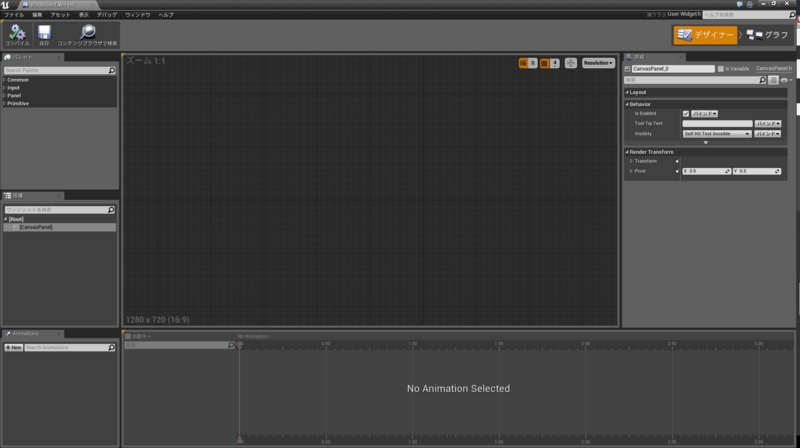The height and width of the screenshot is (448, 800).
Task: Expand the Panel palette category
Action: (5, 95)
